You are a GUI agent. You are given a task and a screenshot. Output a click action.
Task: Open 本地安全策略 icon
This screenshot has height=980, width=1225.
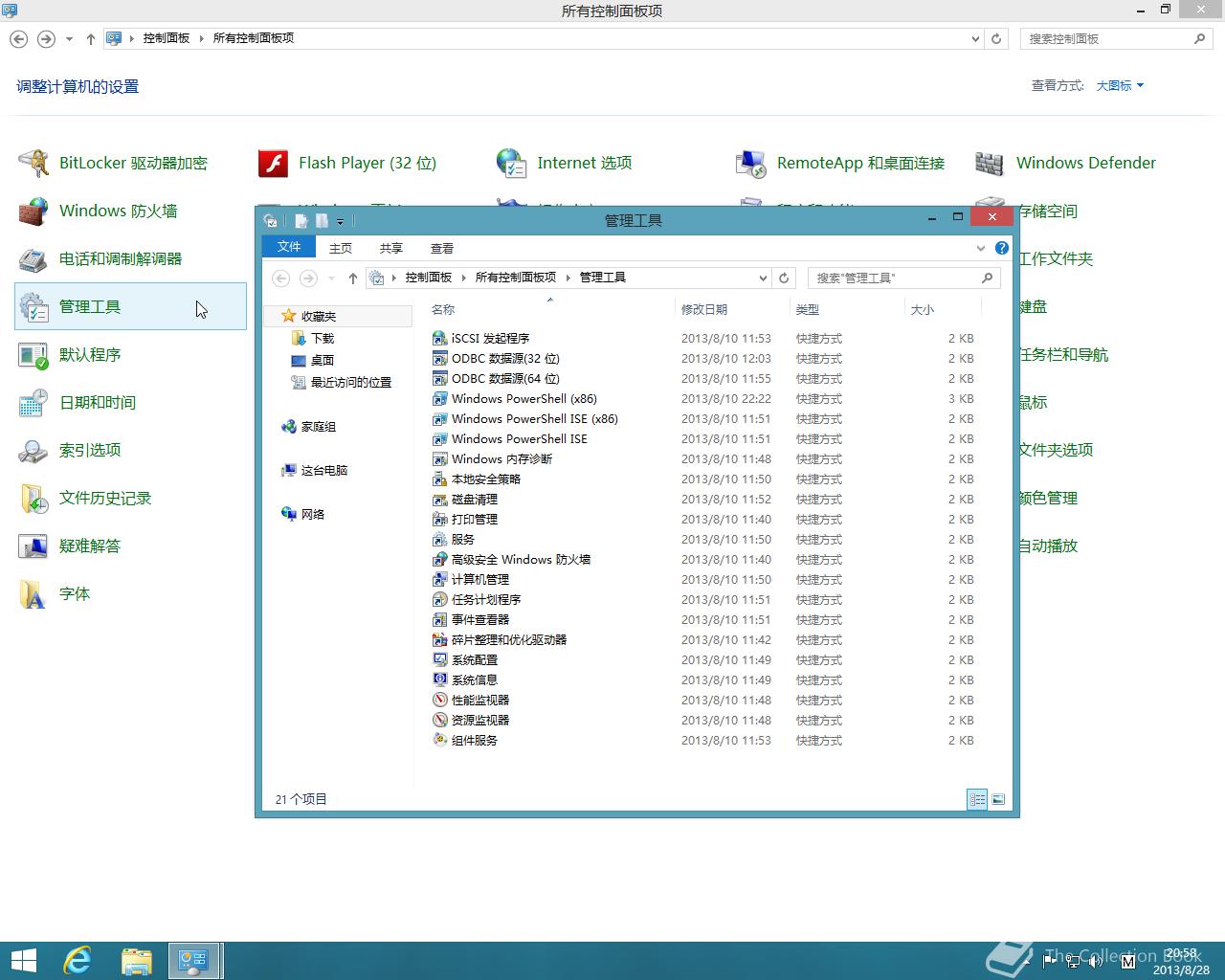[x=440, y=479]
